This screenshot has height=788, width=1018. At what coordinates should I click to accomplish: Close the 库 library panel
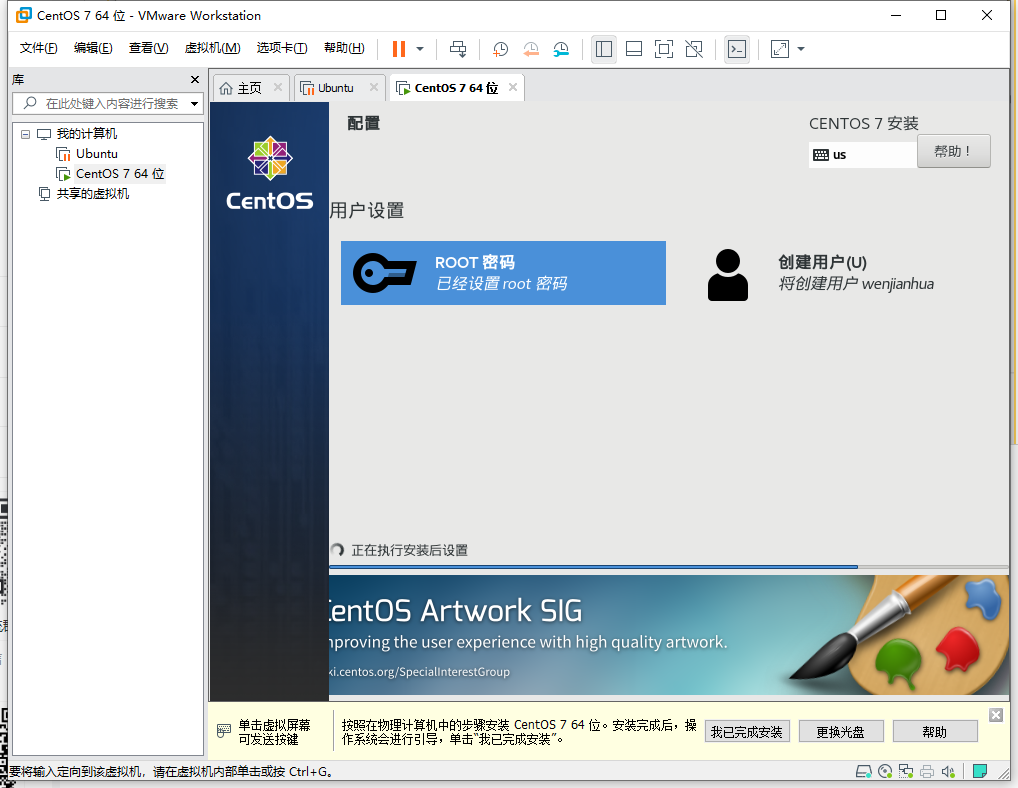pos(195,79)
